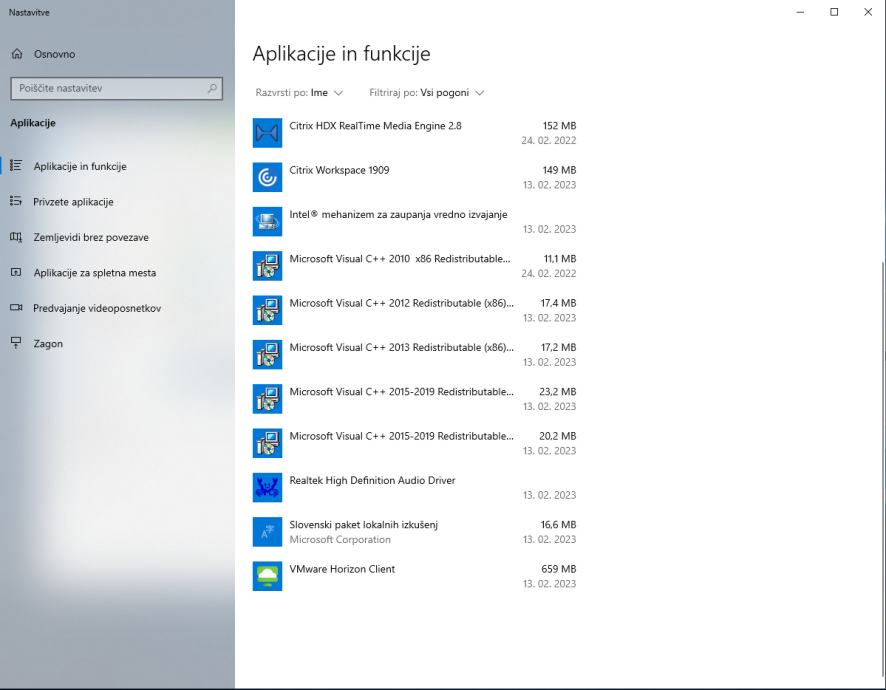Select Microsoft Visual C++ 2013 Redistributable (x86)
Image resolution: width=886 pixels, height=690 pixels.
[x=415, y=354]
